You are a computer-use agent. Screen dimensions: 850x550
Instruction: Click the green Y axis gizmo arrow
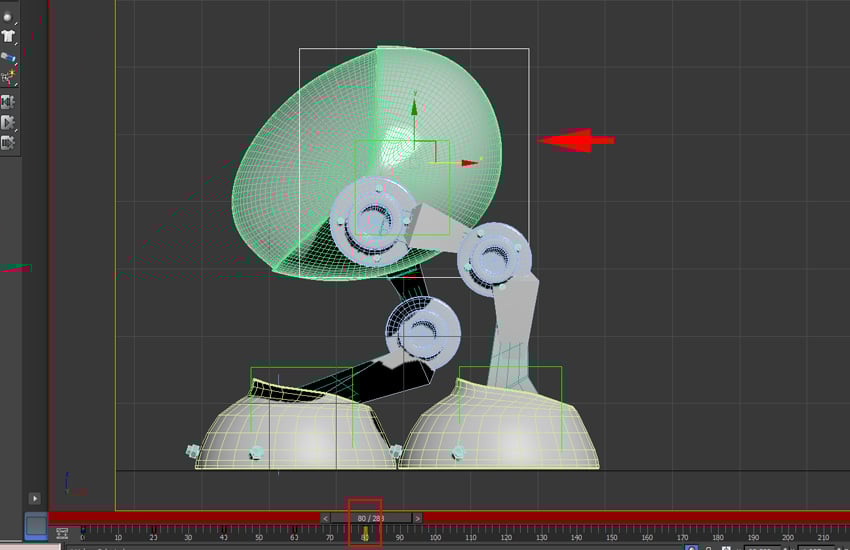[x=414, y=106]
